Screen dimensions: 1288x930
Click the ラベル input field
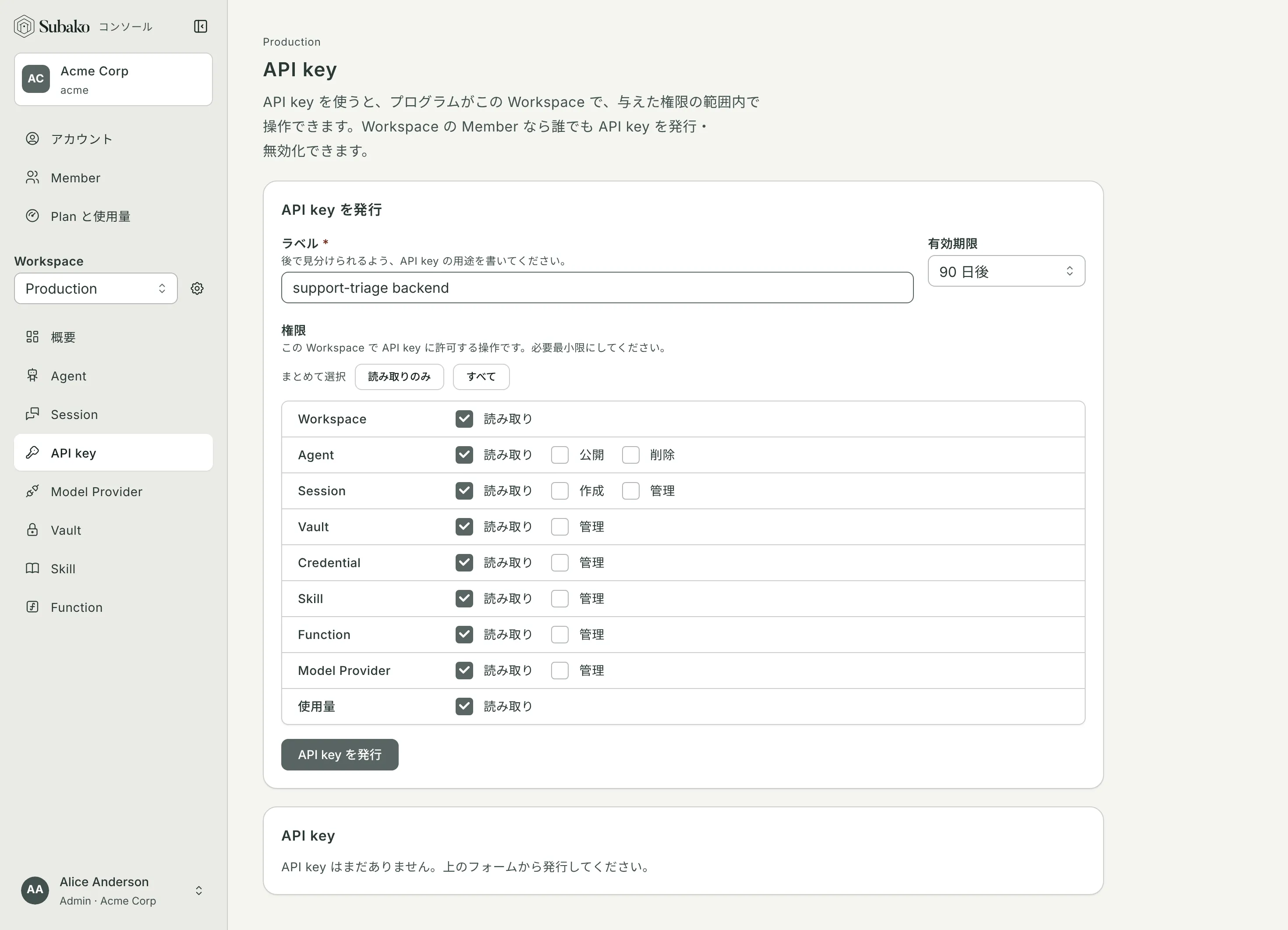pyautogui.click(x=597, y=288)
